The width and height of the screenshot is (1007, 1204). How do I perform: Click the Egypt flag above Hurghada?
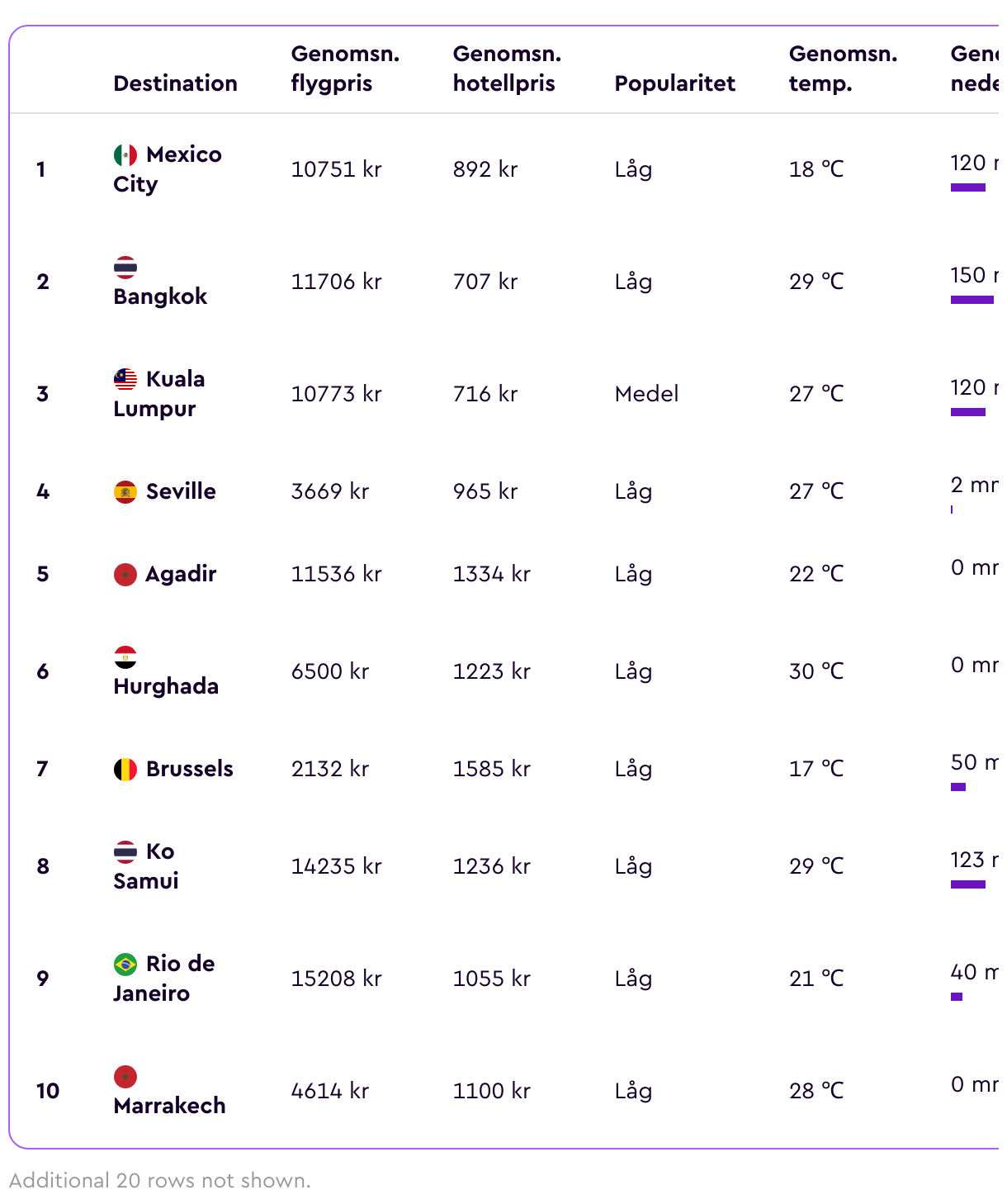(125, 657)
